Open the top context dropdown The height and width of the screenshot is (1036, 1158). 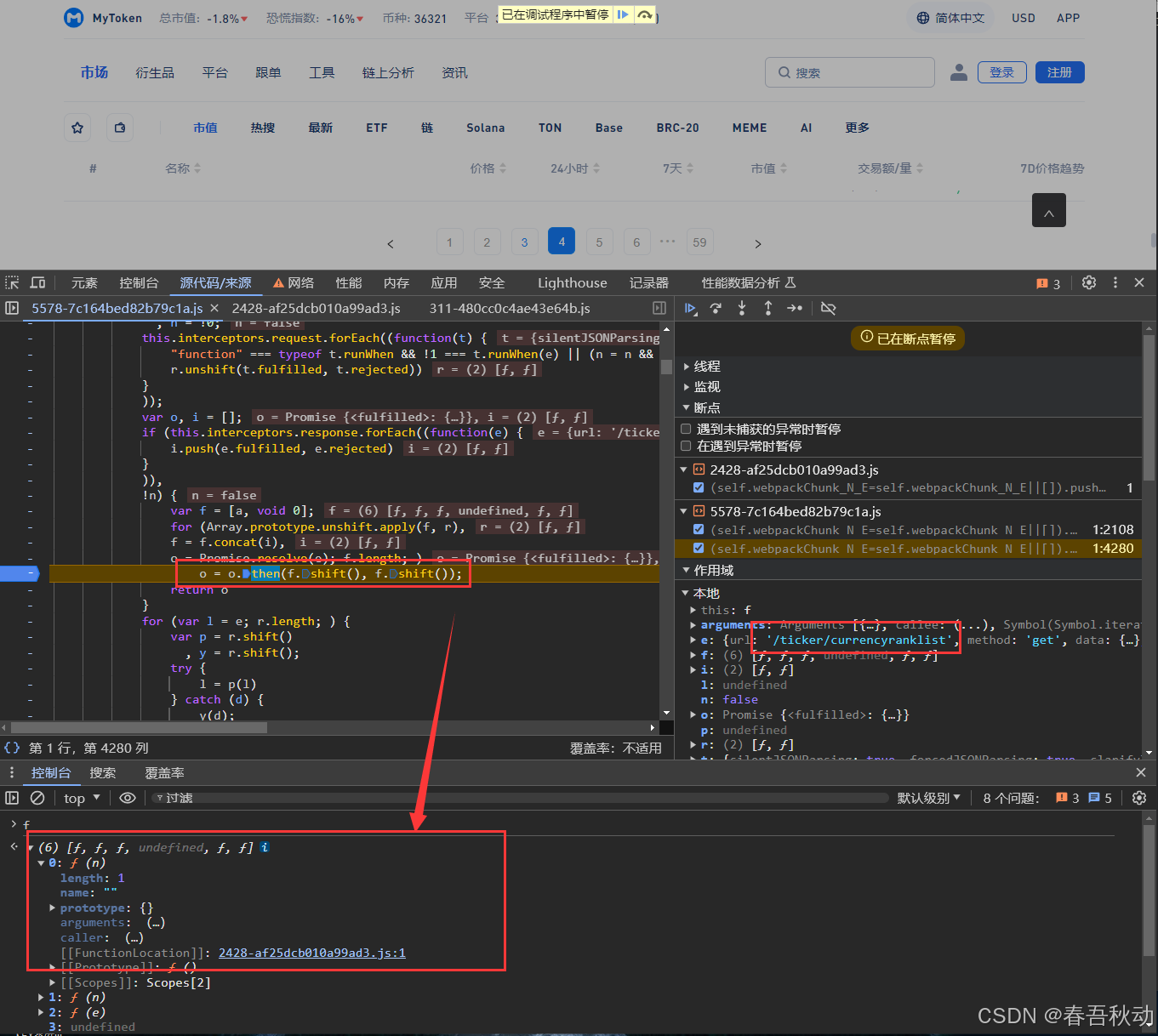click(x=82, y=798)
